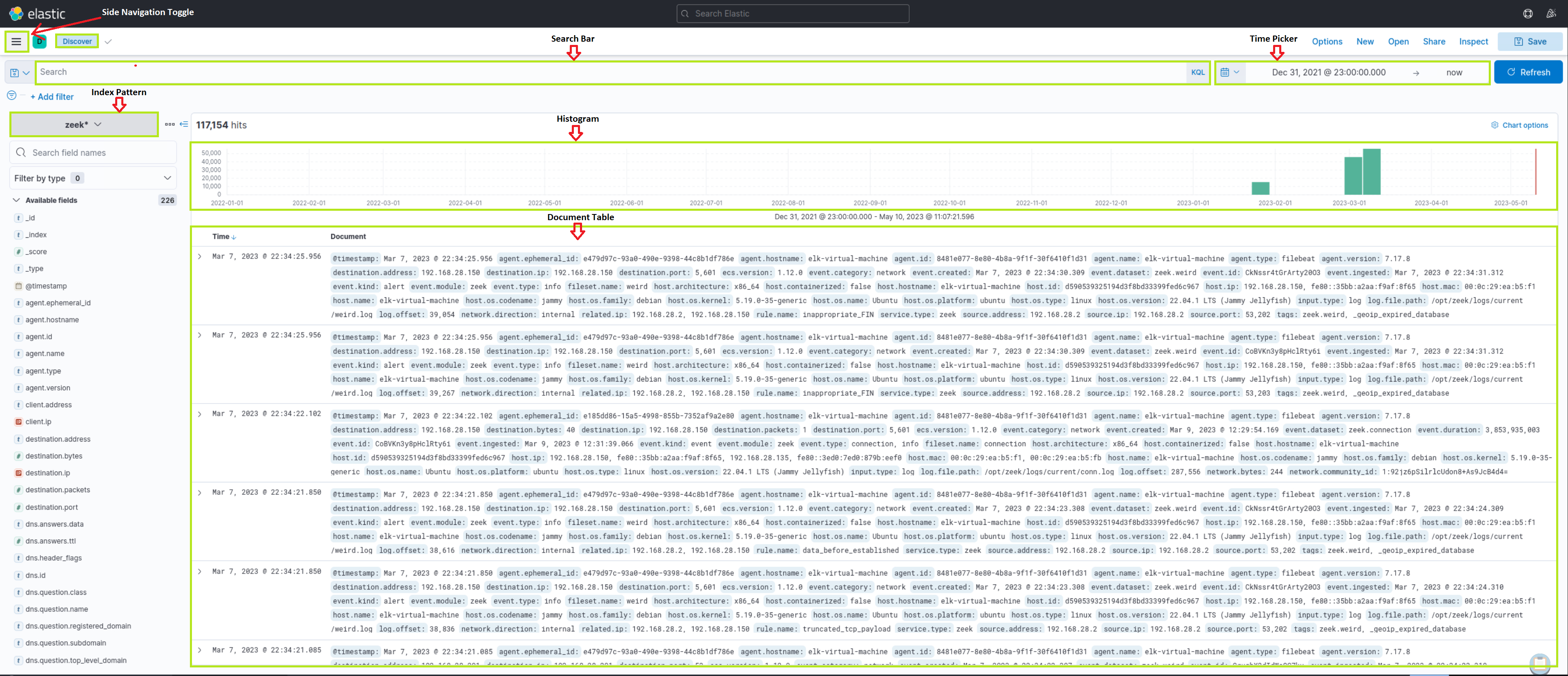Viewport: 1568px width, 676px height.
Task: Click the calendar icon in the time picker
Action: tap(1226, 72)
